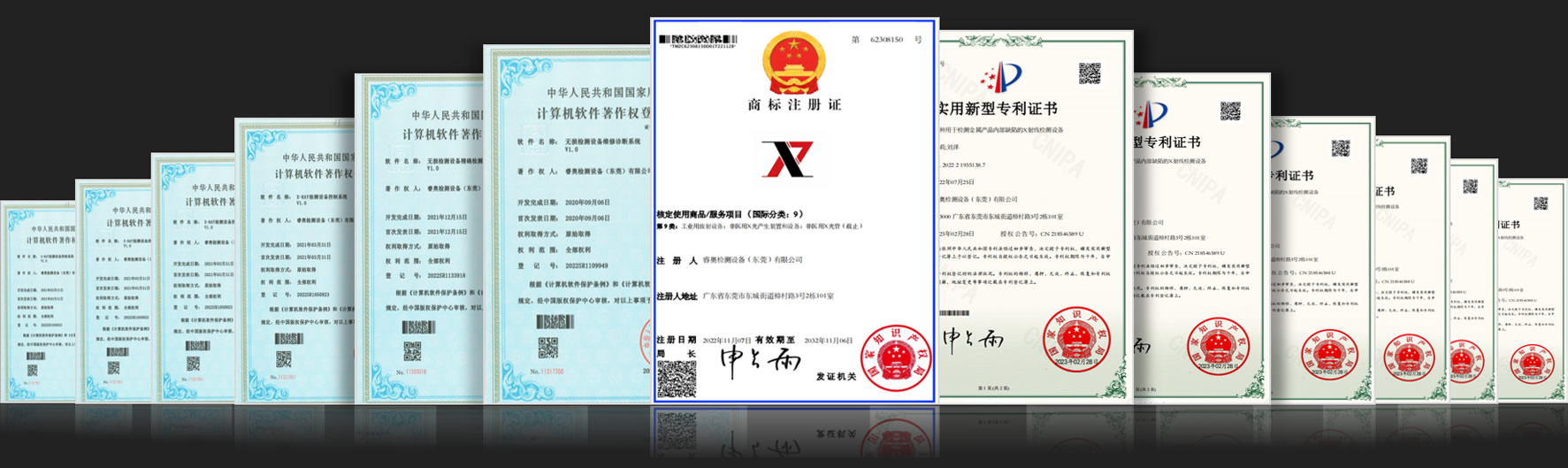The height and width of the screenshot is (468, 1568).
Task: Click QR code on the 无损检测设备精确检测 certificate
Action: click(x=412, y=351)
